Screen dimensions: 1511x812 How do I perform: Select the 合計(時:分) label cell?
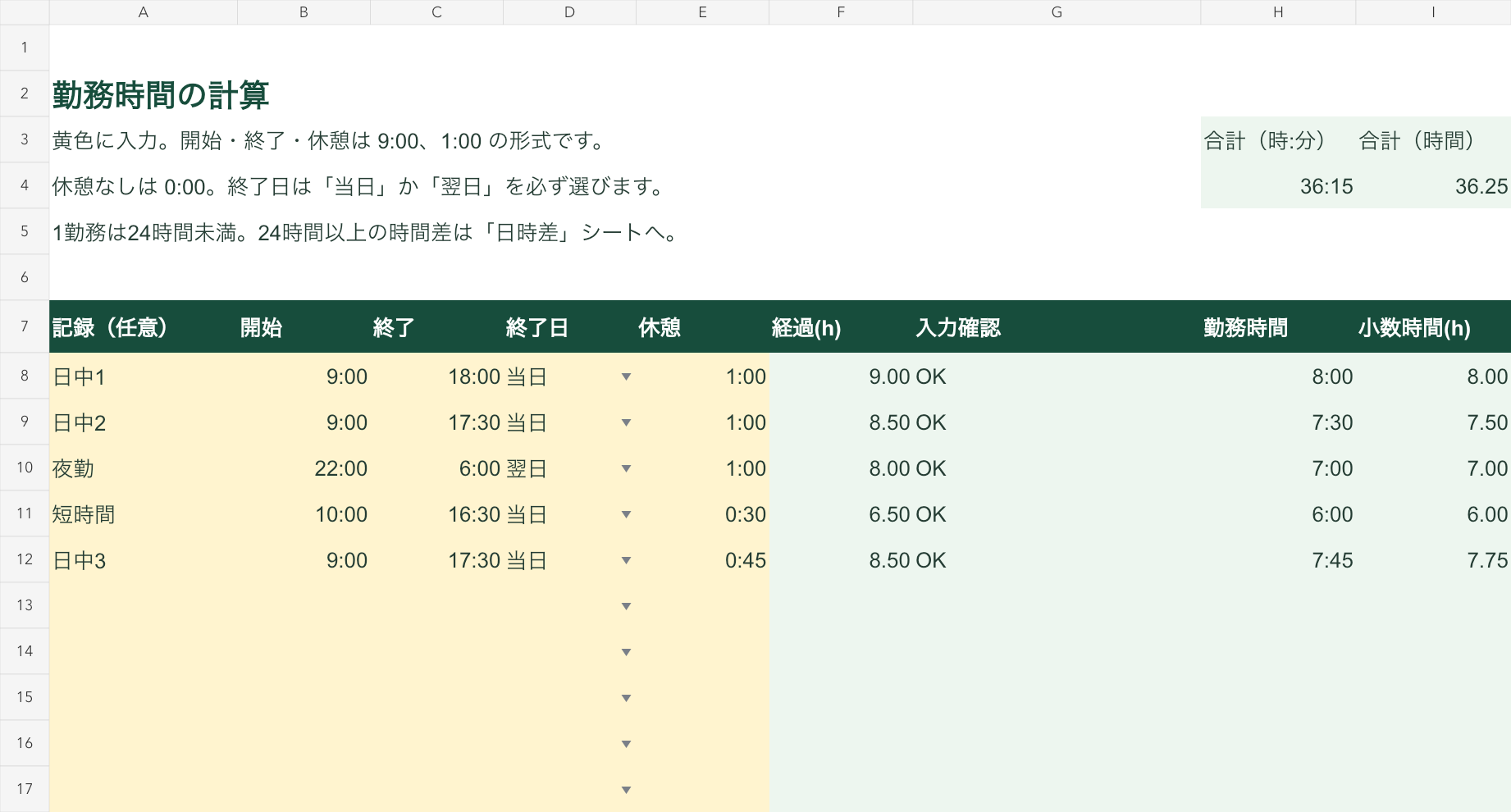(1278, 140)
